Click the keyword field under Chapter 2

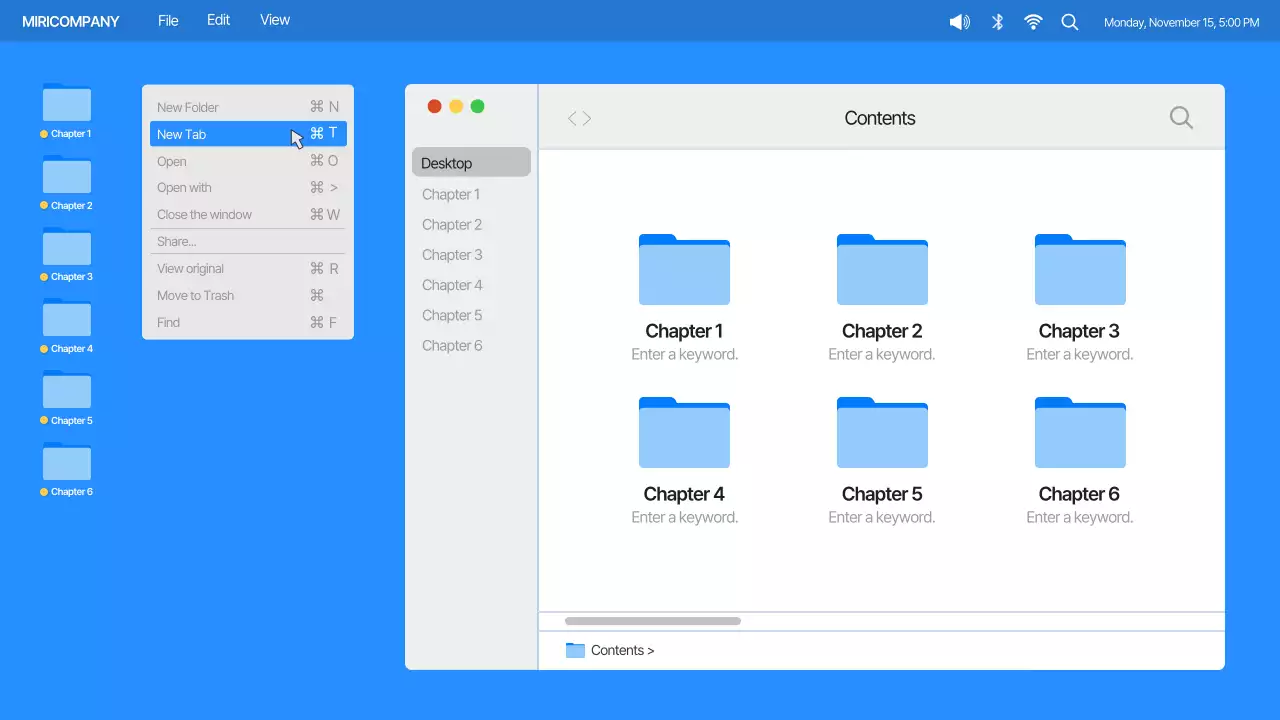(882, 354)
